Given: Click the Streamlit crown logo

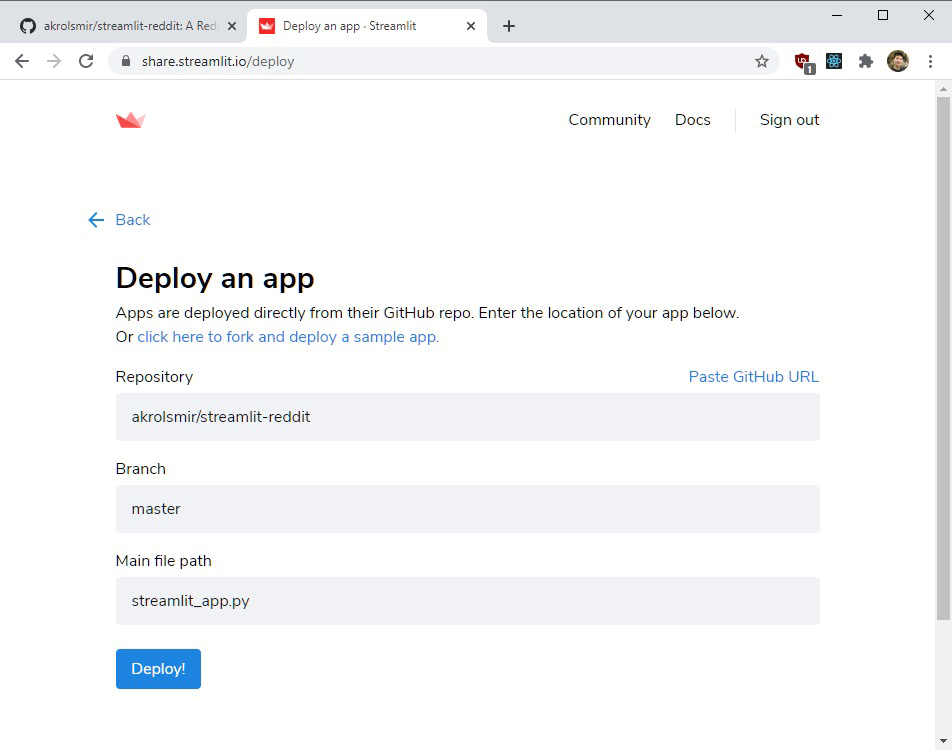Looking at the screenshot, I should 131,120.
